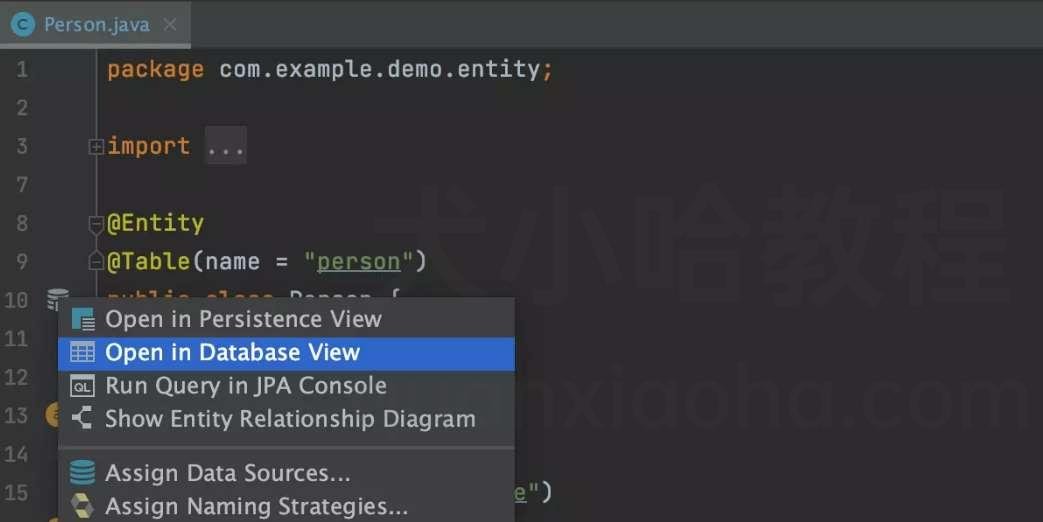Collapse the fold at the @Entity annotation
Image resolution: width=1043 pixels, height=522 pixels.
pos(96,225)
